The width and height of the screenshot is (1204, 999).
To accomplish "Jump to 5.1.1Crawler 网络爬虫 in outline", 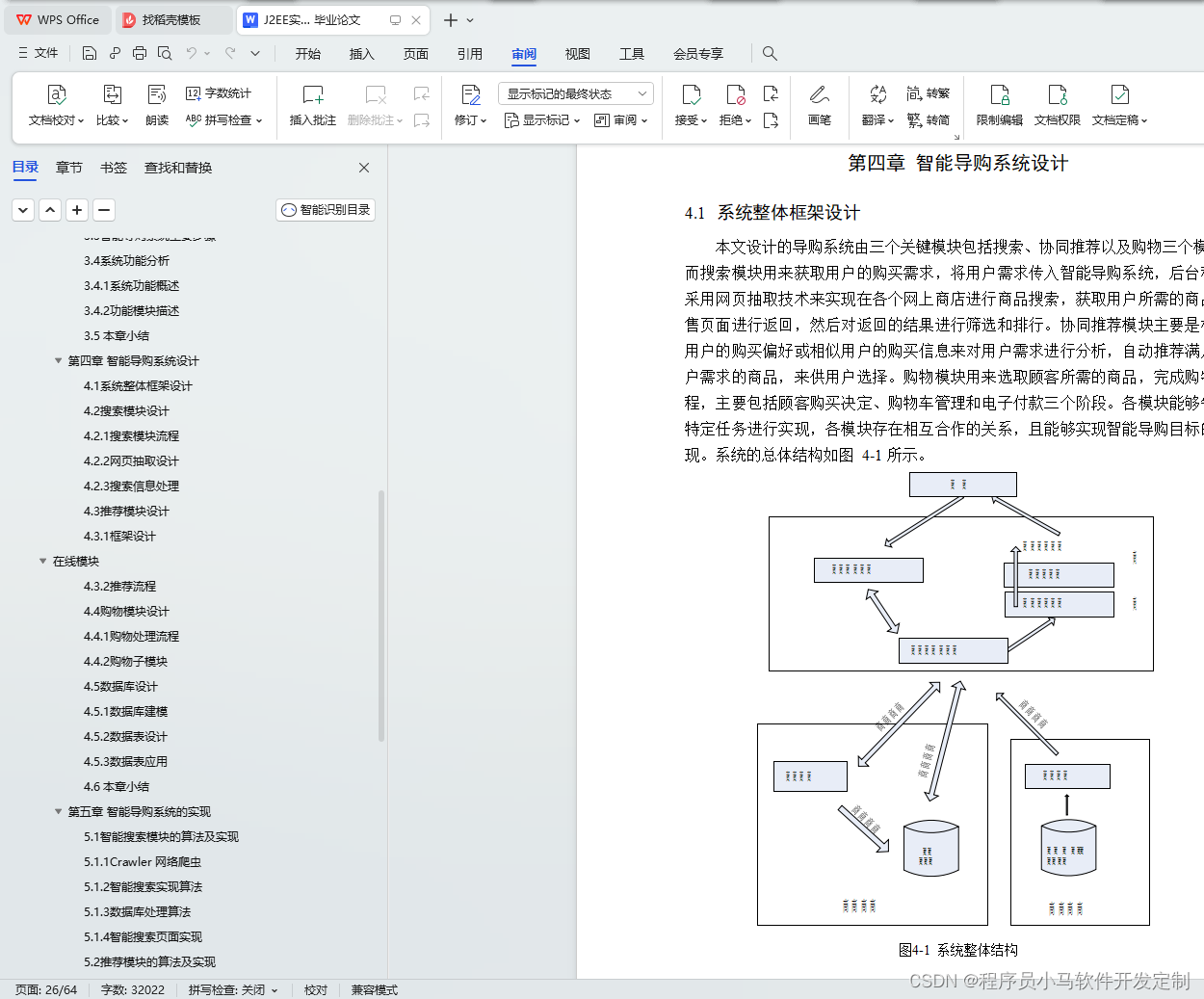I will pyautogui.click(x=143, y=862).
